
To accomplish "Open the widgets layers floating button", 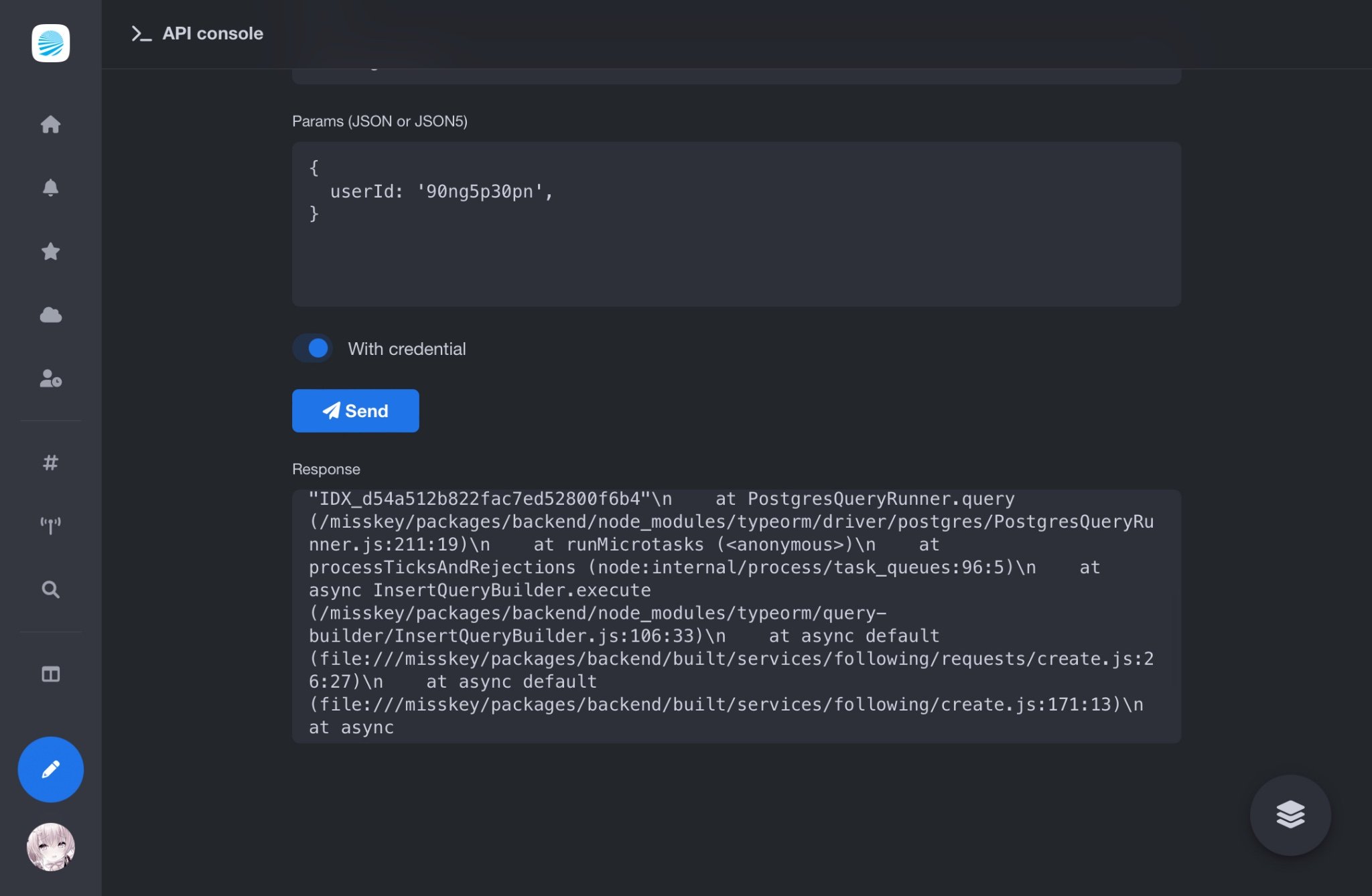I will (x=1290, y=814).
